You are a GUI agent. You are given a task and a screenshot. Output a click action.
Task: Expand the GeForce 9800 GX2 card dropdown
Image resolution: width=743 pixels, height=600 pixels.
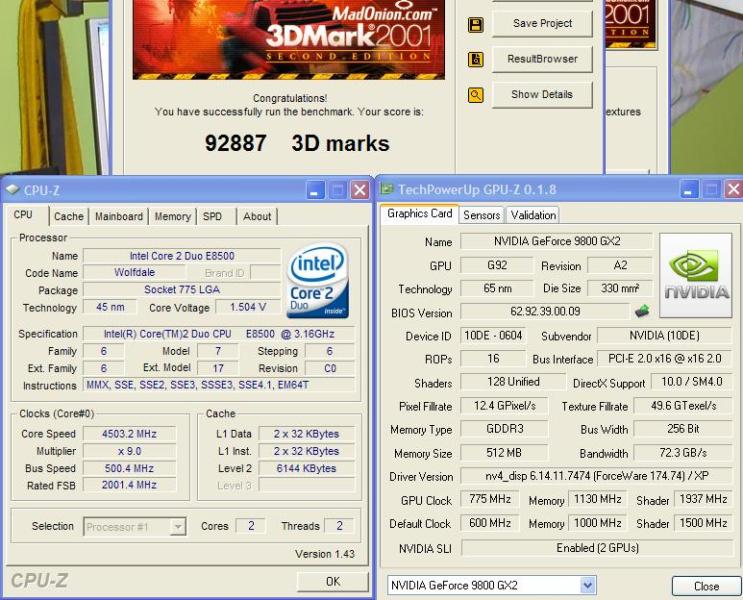tap(491, 586)
